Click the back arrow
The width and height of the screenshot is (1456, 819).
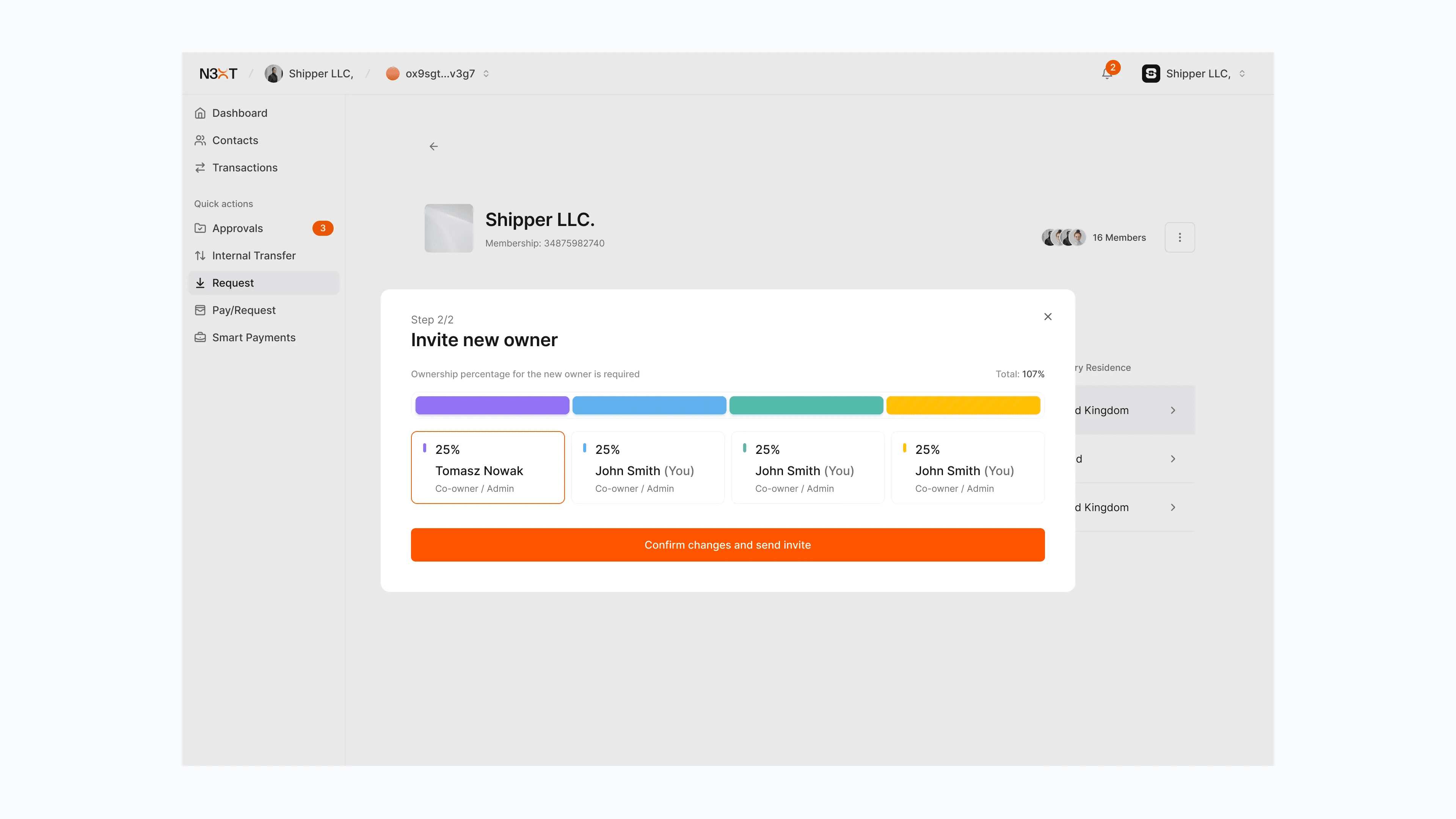(x=433, y=146)
